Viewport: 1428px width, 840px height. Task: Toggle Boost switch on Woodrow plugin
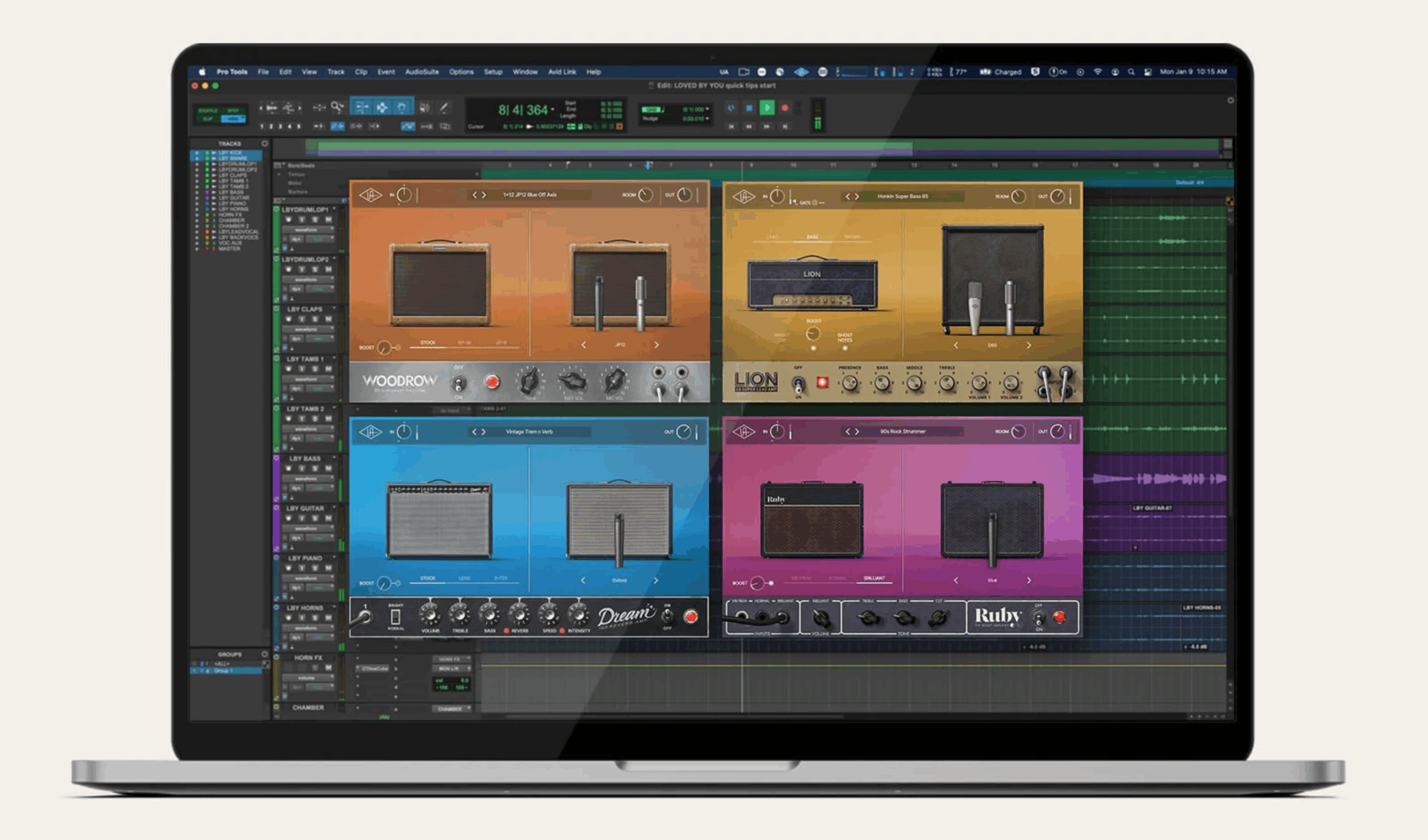coord(398,347)
